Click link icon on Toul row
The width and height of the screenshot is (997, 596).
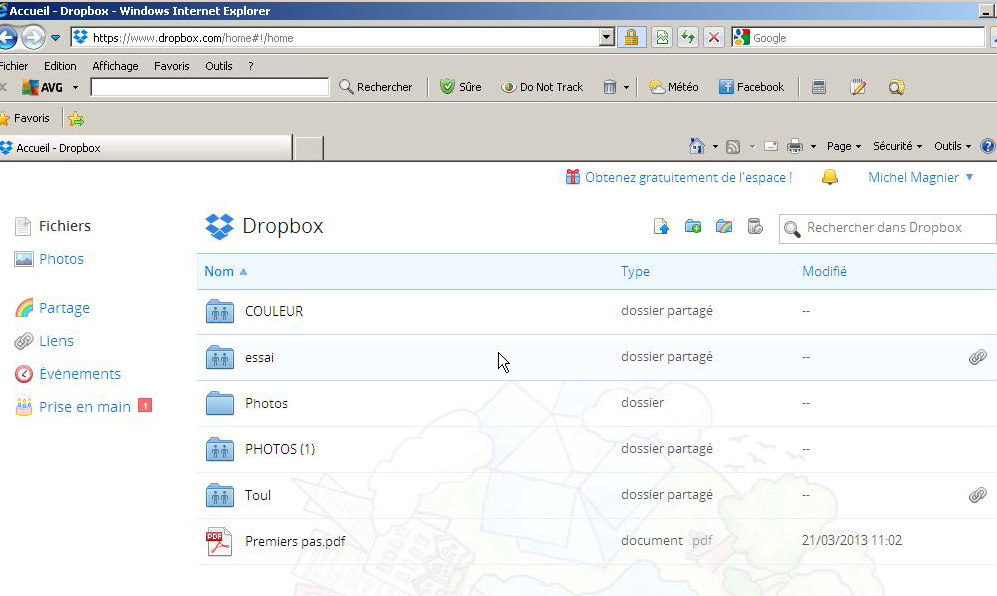(x=977, y=494)
